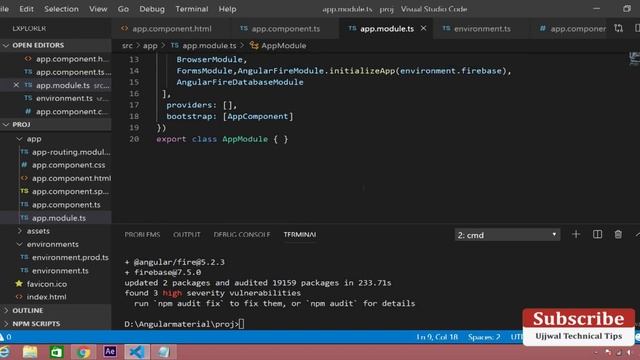Image resolution: width=640 pixels, height=360 pixels.
Task: Restore the VS Code window
Action: 627,9
